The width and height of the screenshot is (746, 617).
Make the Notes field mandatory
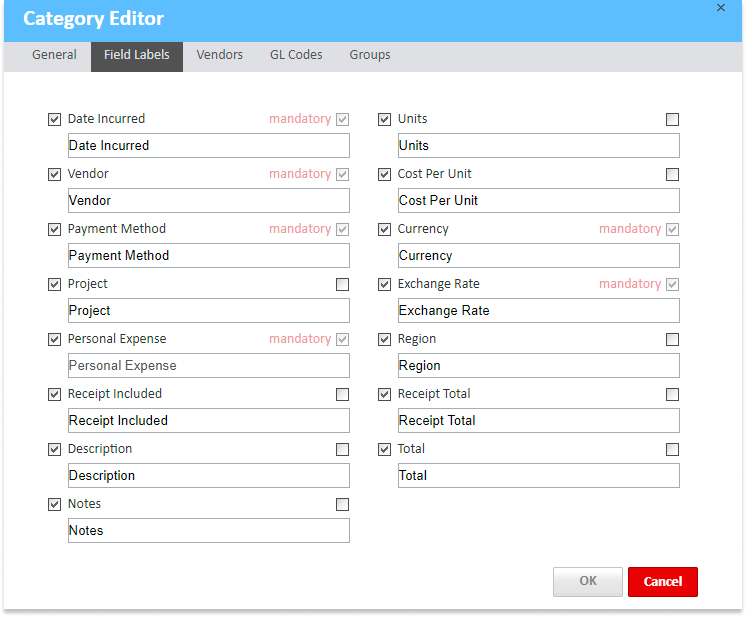point(343,504)
